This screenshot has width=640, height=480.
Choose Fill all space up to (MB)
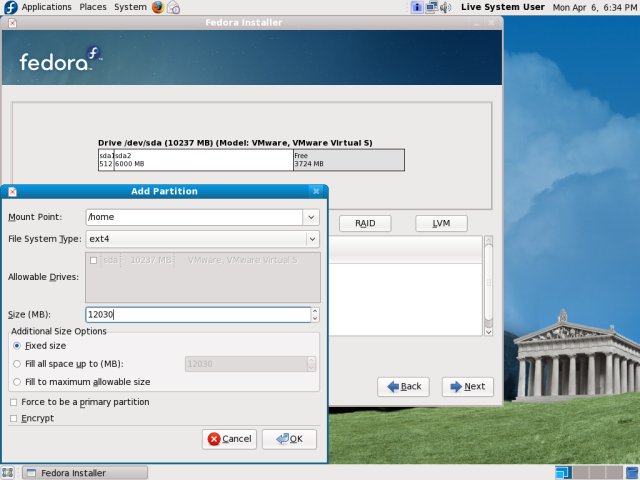pyautogui.click(x=17, y=364)
